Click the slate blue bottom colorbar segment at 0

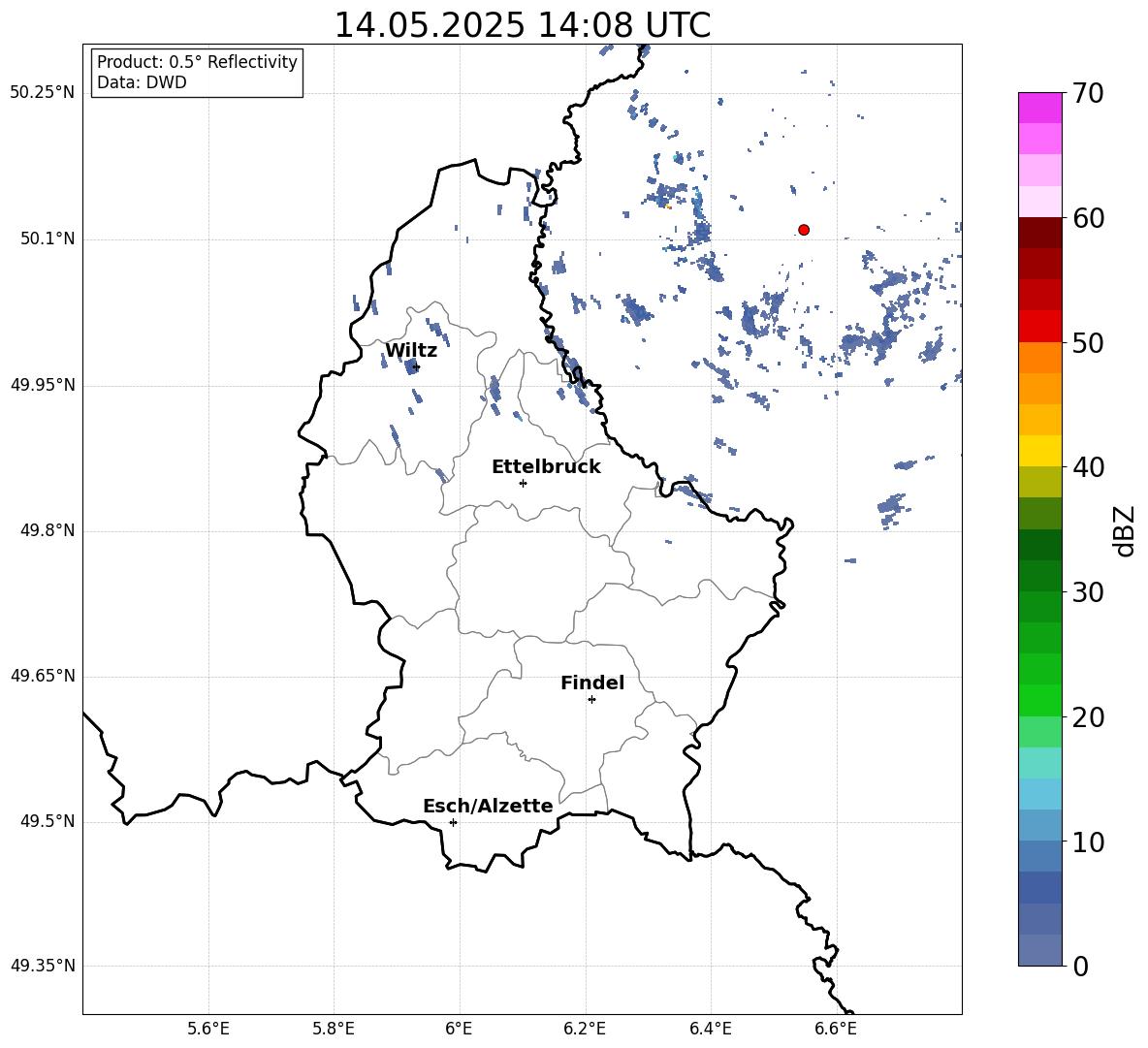1039,950
